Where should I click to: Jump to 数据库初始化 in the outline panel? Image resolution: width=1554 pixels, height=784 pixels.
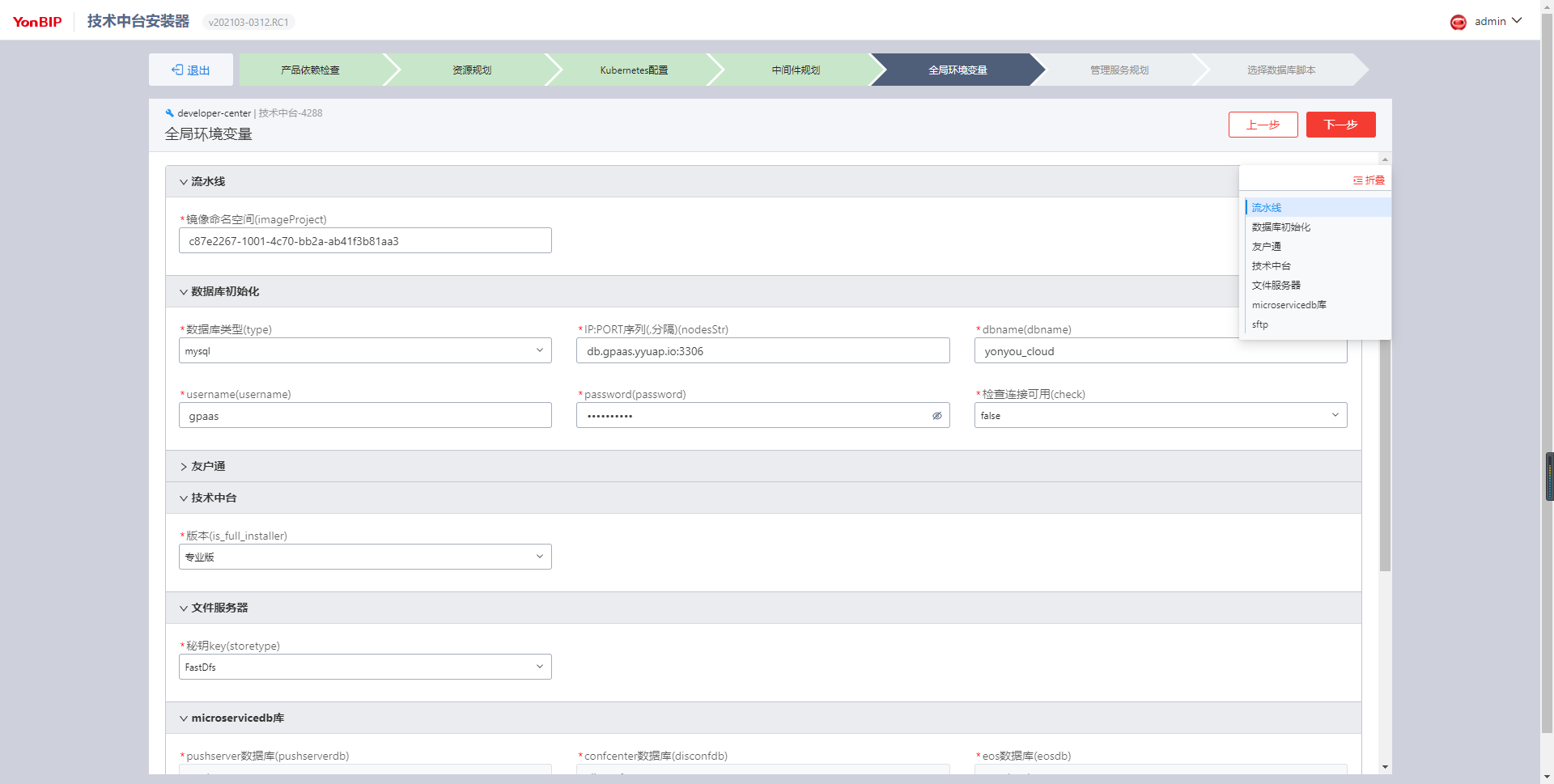[x=1281, y=227]
